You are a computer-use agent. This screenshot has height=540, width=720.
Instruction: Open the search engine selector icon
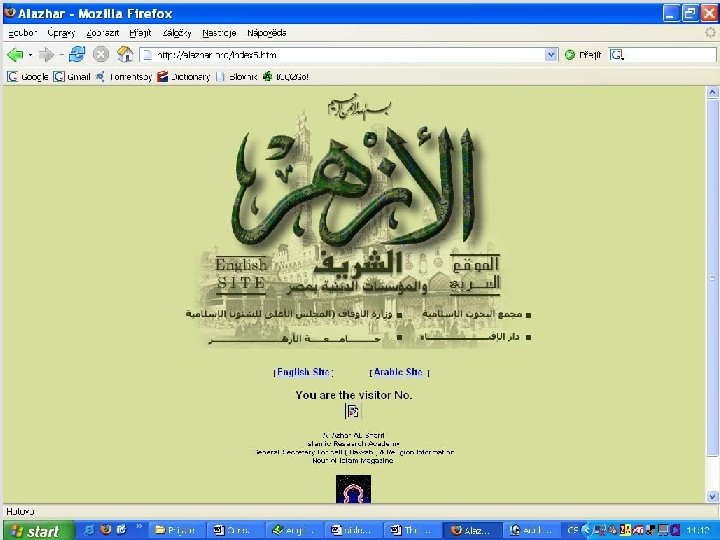[x=617, y=55]
